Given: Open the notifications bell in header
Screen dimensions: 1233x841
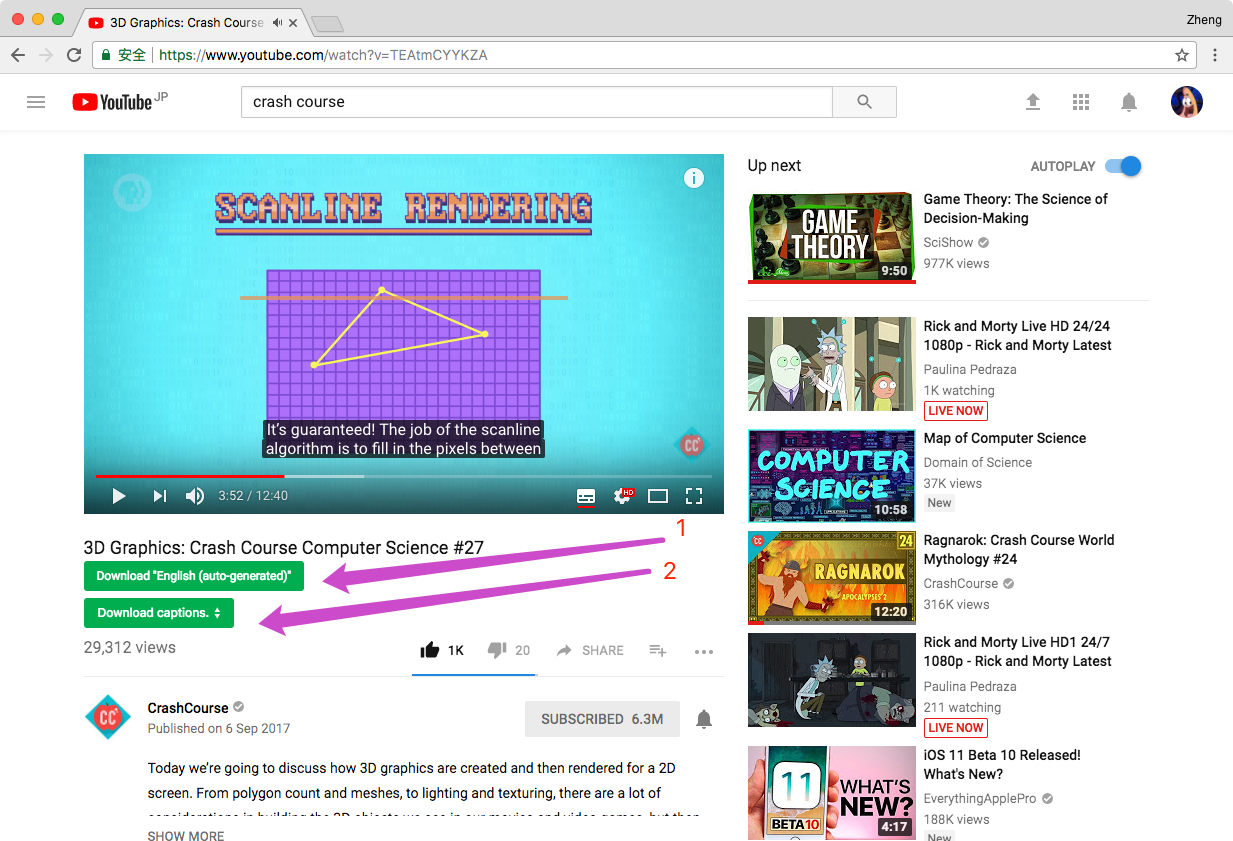Looking at the screenshot, I should pyautogui.click(x=1128, y=102).
